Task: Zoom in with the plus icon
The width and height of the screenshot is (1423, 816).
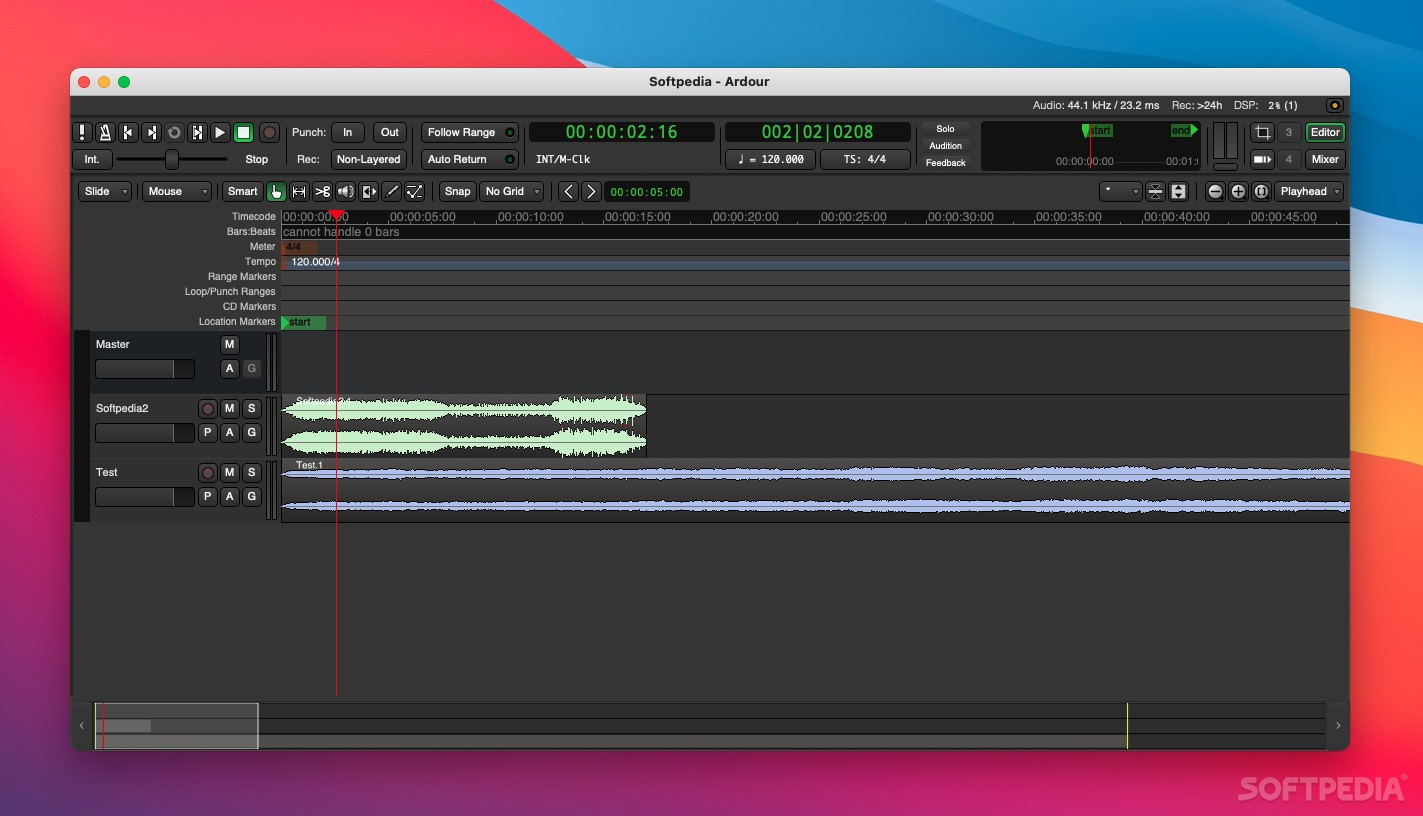Action: tap(1238, 191)
